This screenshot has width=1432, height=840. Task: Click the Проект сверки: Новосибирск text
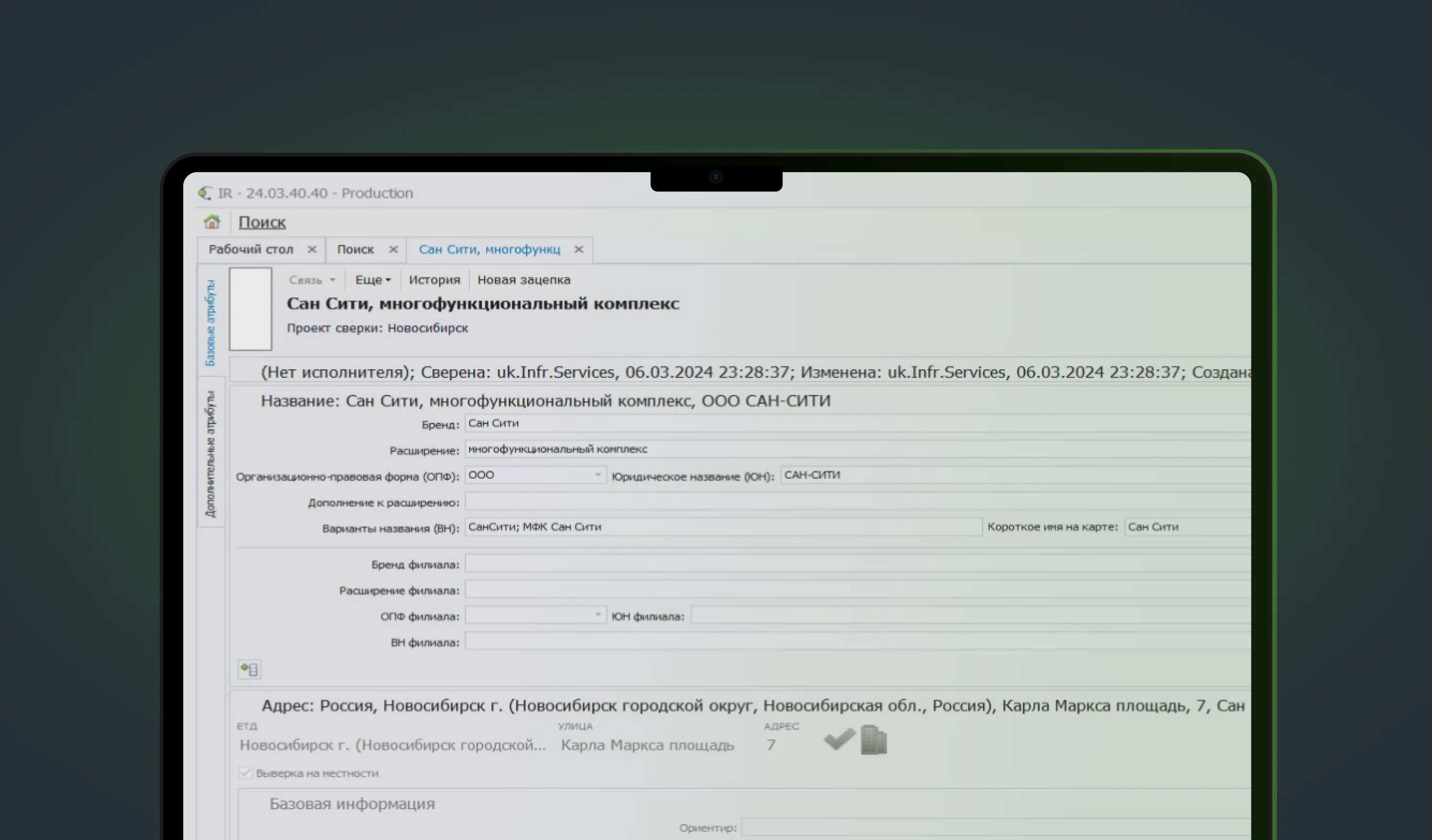click(x=377, y=328)
